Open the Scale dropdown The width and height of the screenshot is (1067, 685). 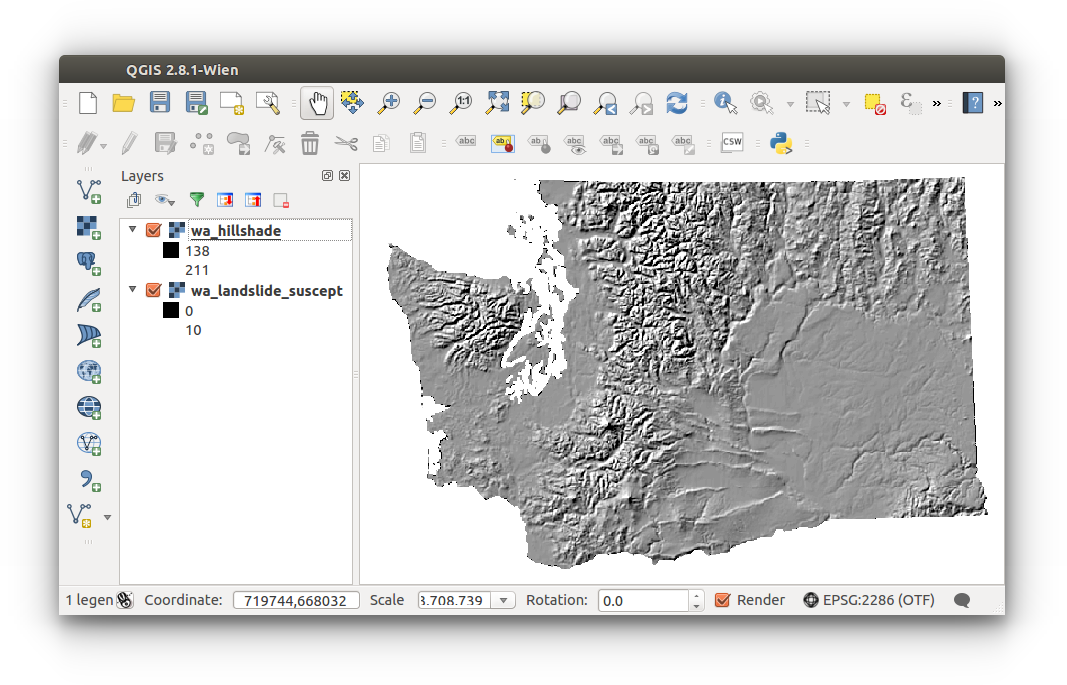pos(505,600)
